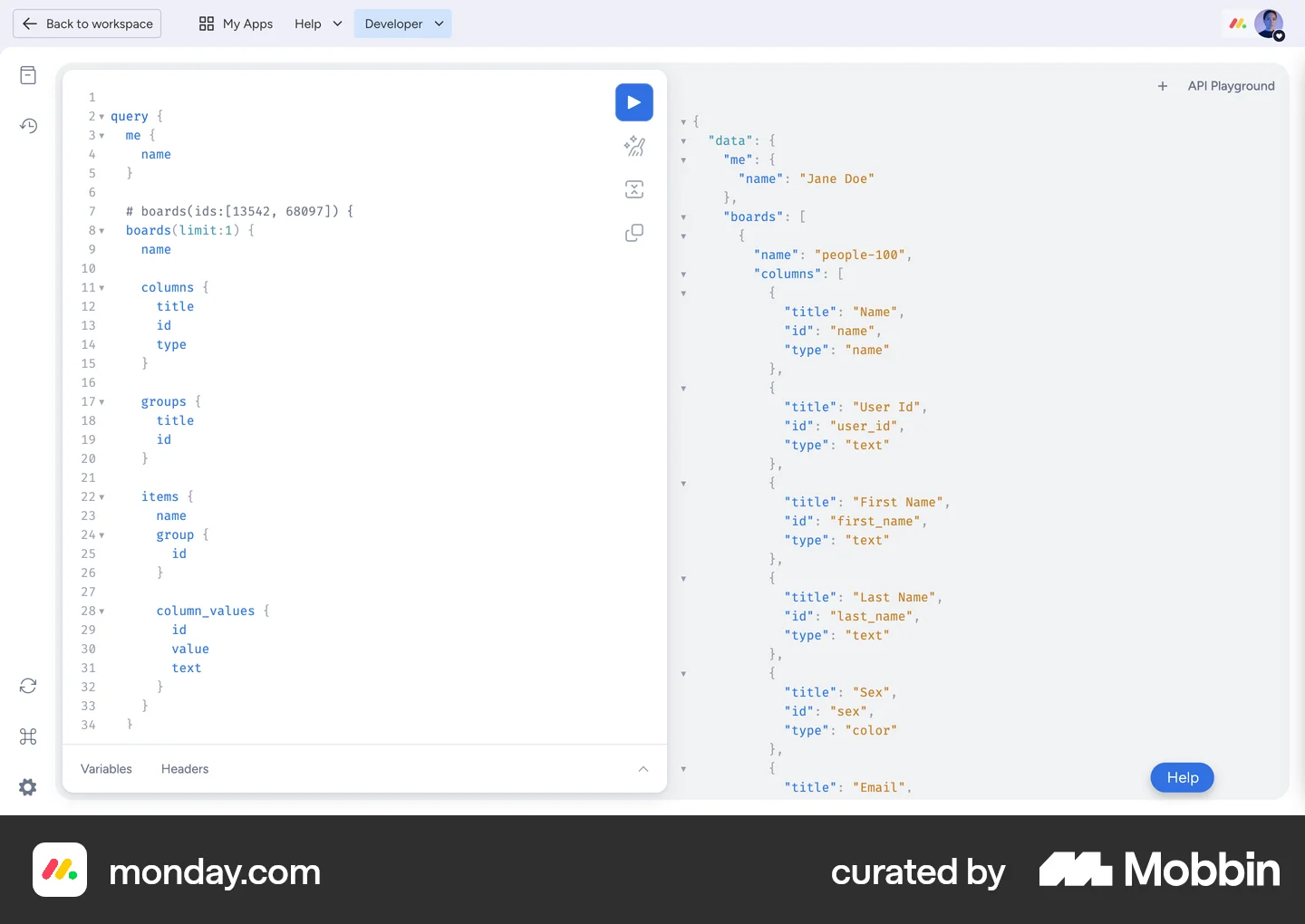Open keyboard shortcuts command icon
Image resolution: width=1305 pixels, height=924 pixels.
pyautogui.click(x=28, y=736)
